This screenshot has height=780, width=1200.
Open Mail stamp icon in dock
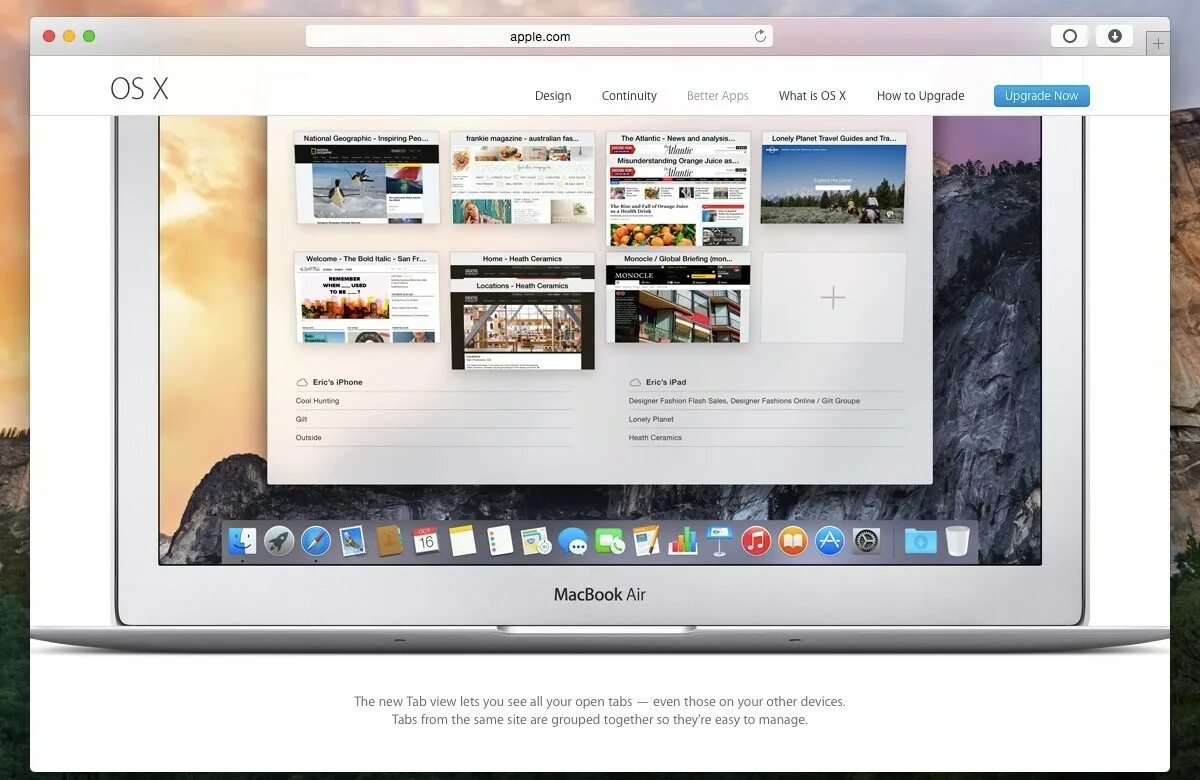point(352,541)
